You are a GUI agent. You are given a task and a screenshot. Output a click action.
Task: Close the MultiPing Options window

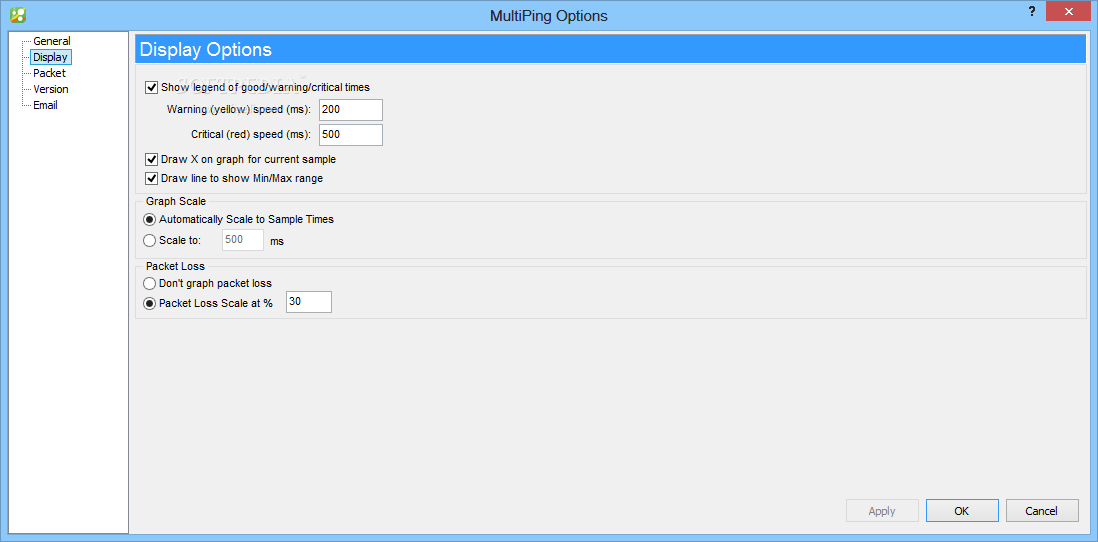[x=1069, y=11]
